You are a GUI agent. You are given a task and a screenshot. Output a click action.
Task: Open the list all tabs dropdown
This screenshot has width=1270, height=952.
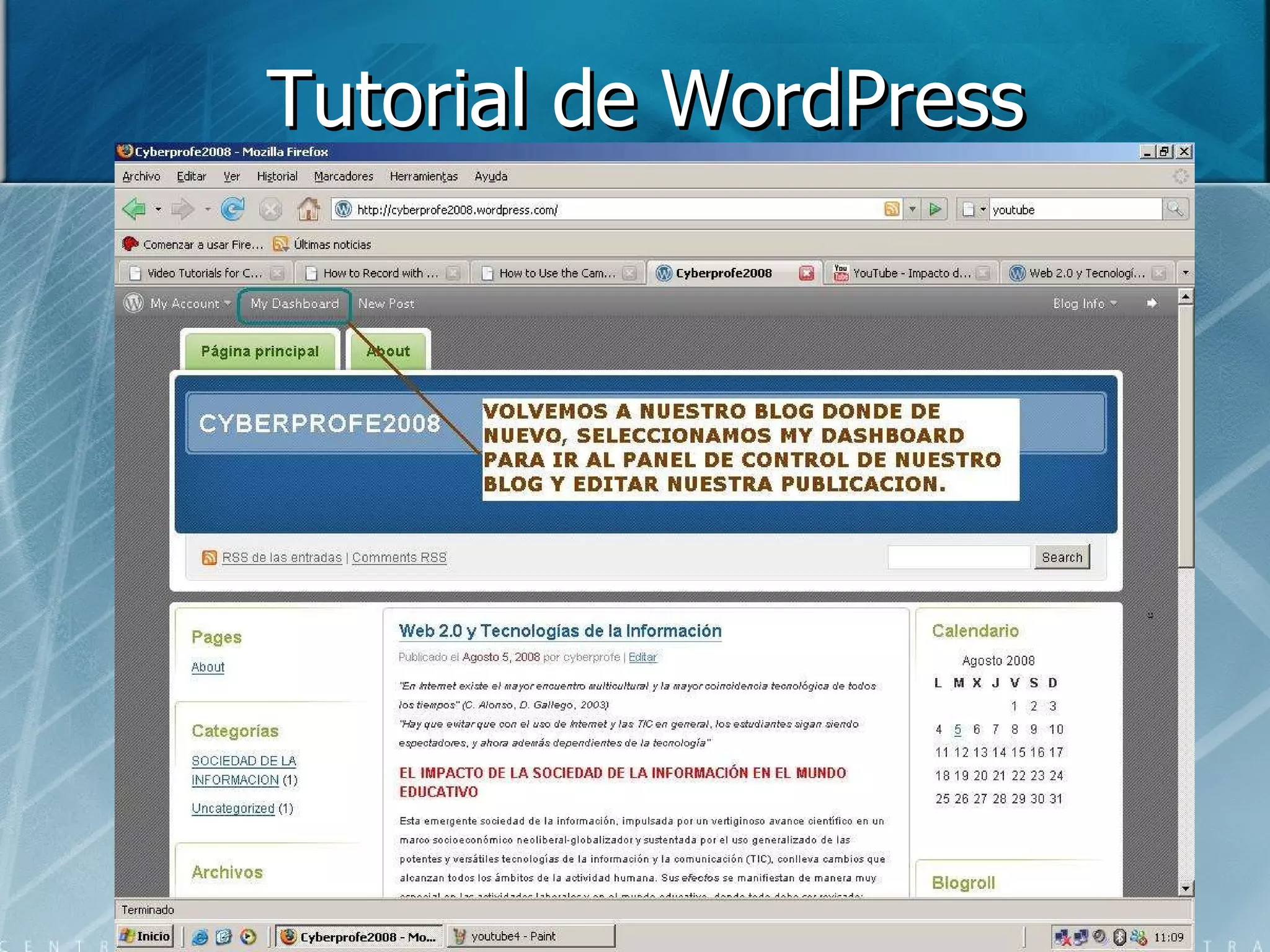pyautogui.click(x=1186, y=273)
